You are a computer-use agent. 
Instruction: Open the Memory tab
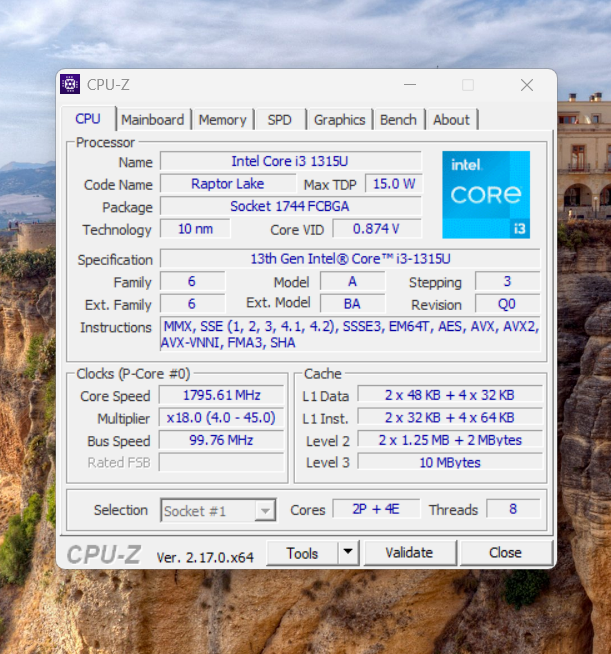tap(222, 120)
